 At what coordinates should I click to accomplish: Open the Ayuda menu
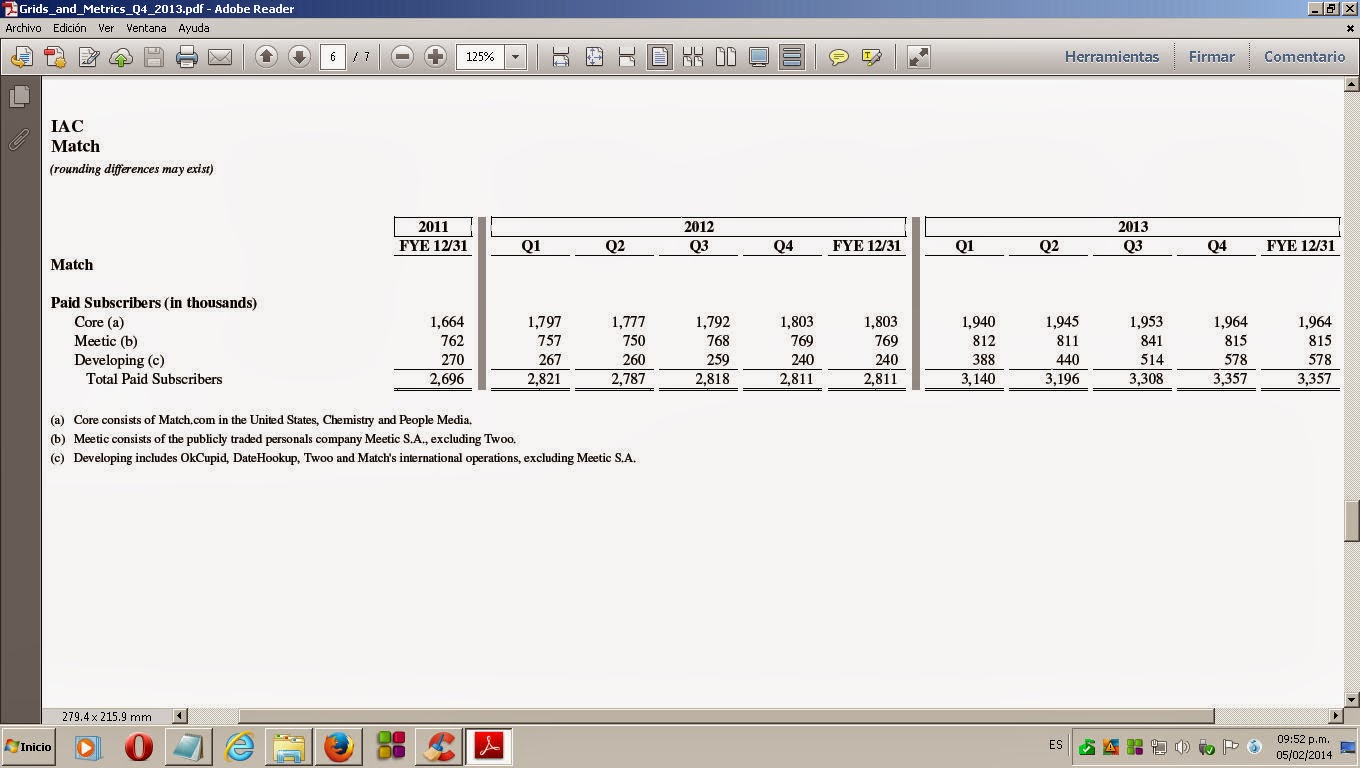[194, 28]
